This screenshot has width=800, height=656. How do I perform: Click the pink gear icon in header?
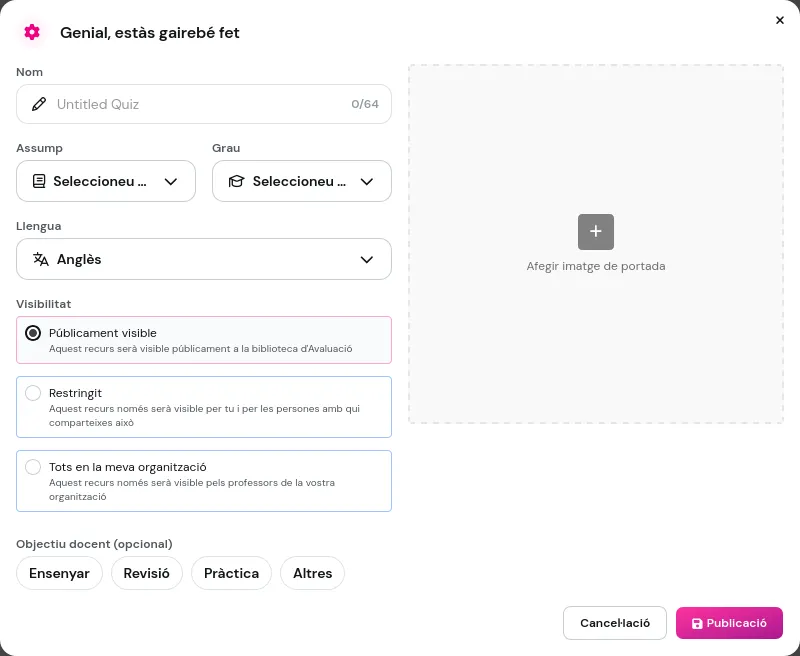coord(32,32)
